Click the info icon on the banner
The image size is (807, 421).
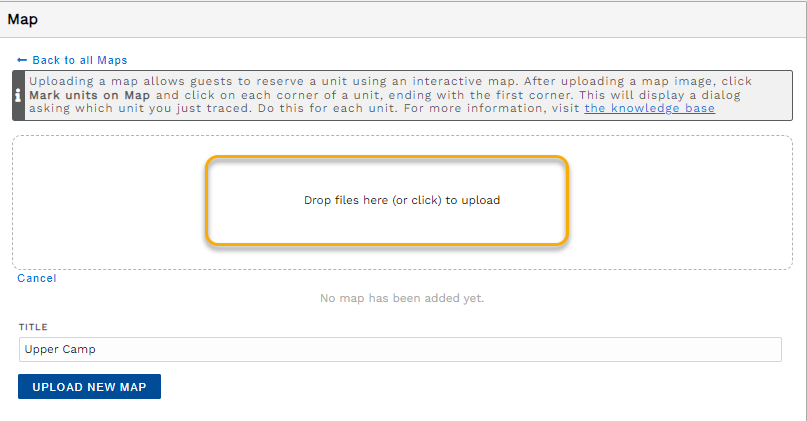click(19, 94)
